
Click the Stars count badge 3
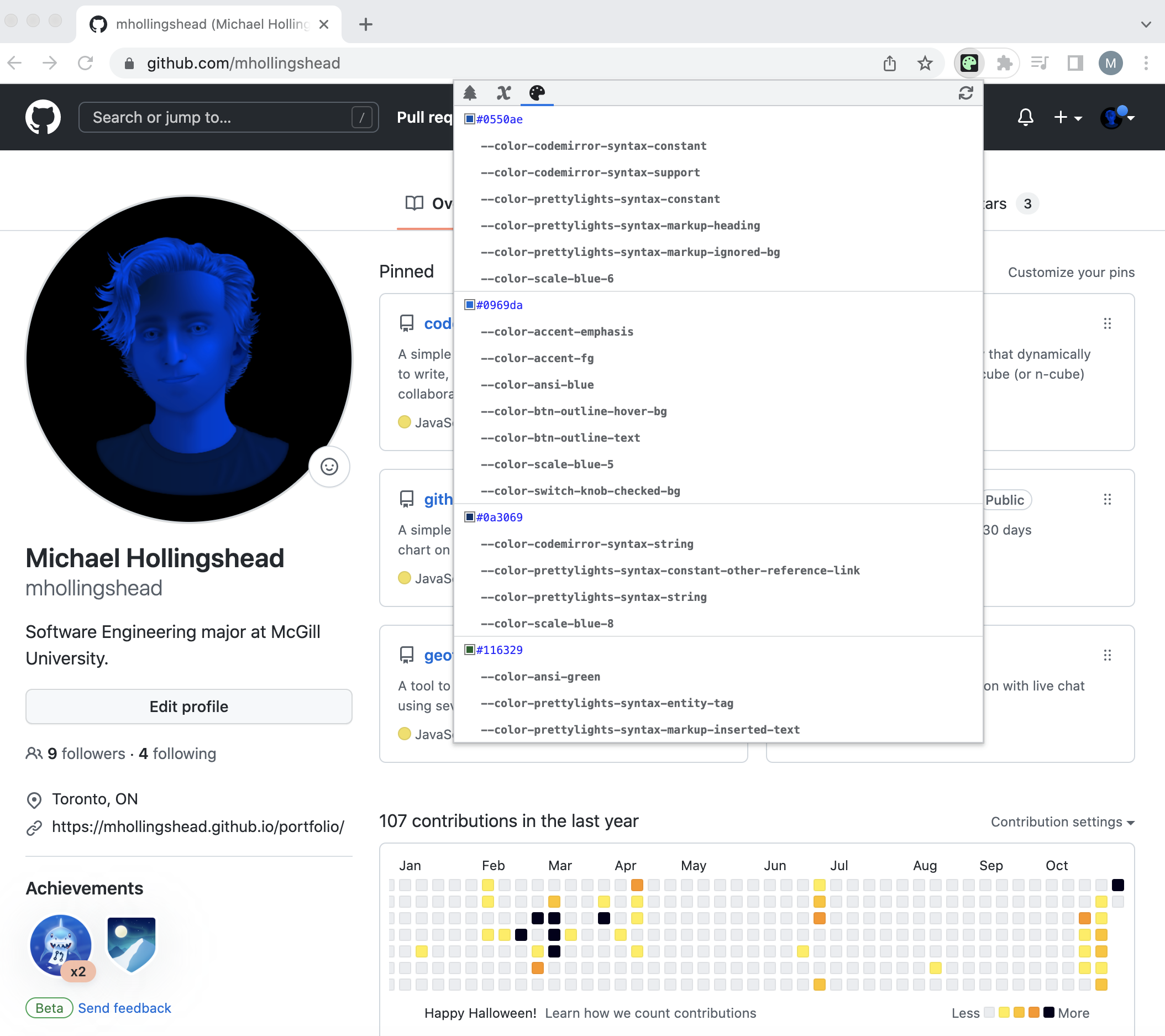[1027, 203]
